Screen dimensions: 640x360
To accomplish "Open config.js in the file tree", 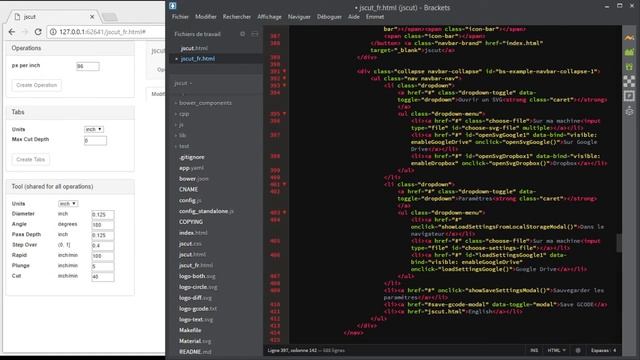I will click(x=190, y=200).
